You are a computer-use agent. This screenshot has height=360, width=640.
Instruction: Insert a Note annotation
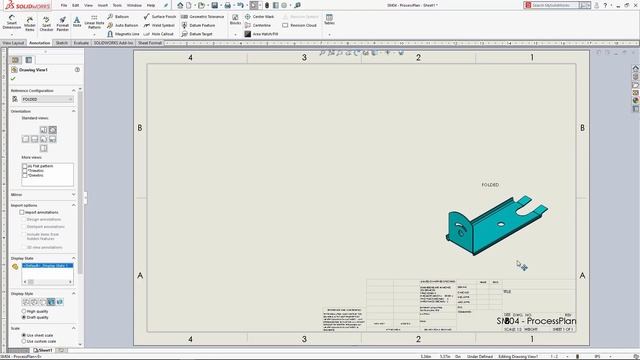[77, 22]
